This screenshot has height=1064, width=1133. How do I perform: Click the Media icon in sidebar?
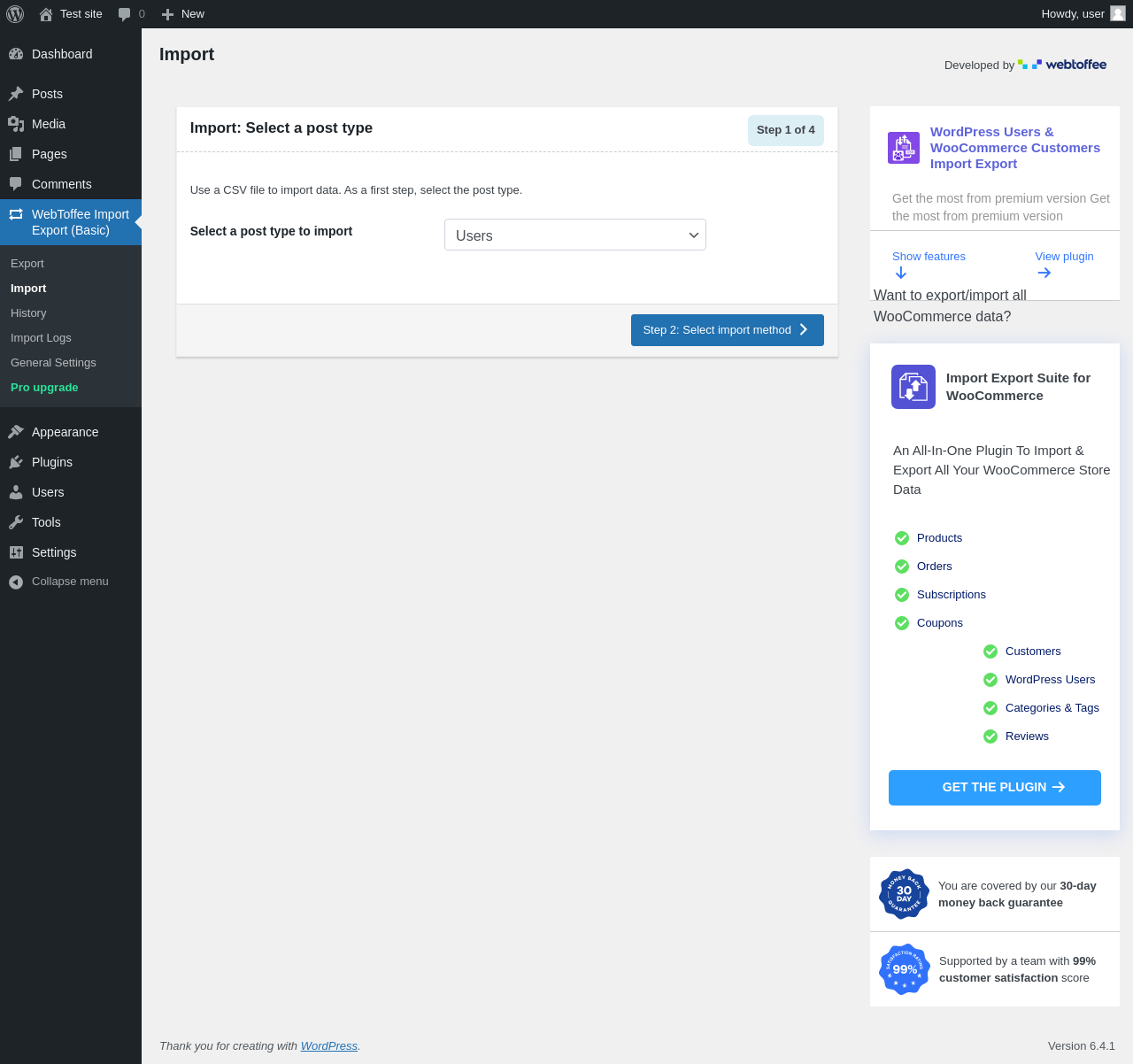coord(16,124)
